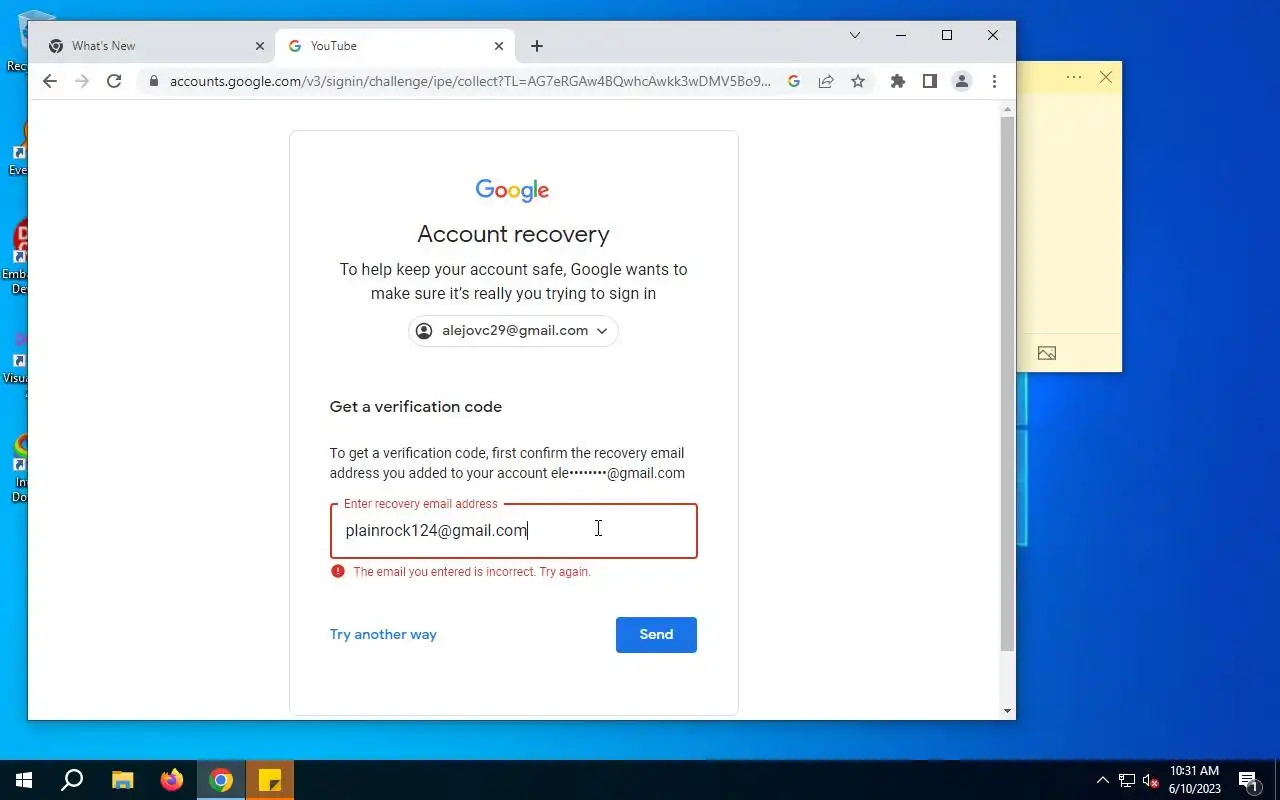Open a new tab

537,46
